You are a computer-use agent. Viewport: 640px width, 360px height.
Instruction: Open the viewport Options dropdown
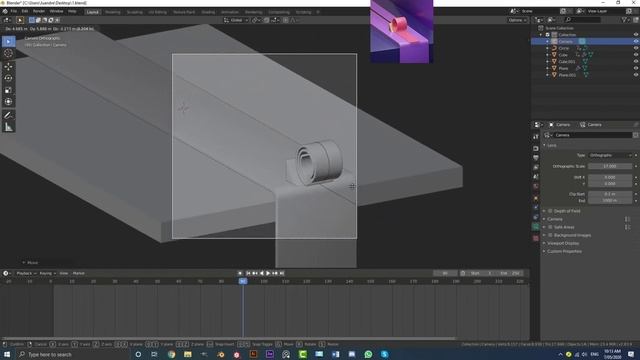pos(517,20)
